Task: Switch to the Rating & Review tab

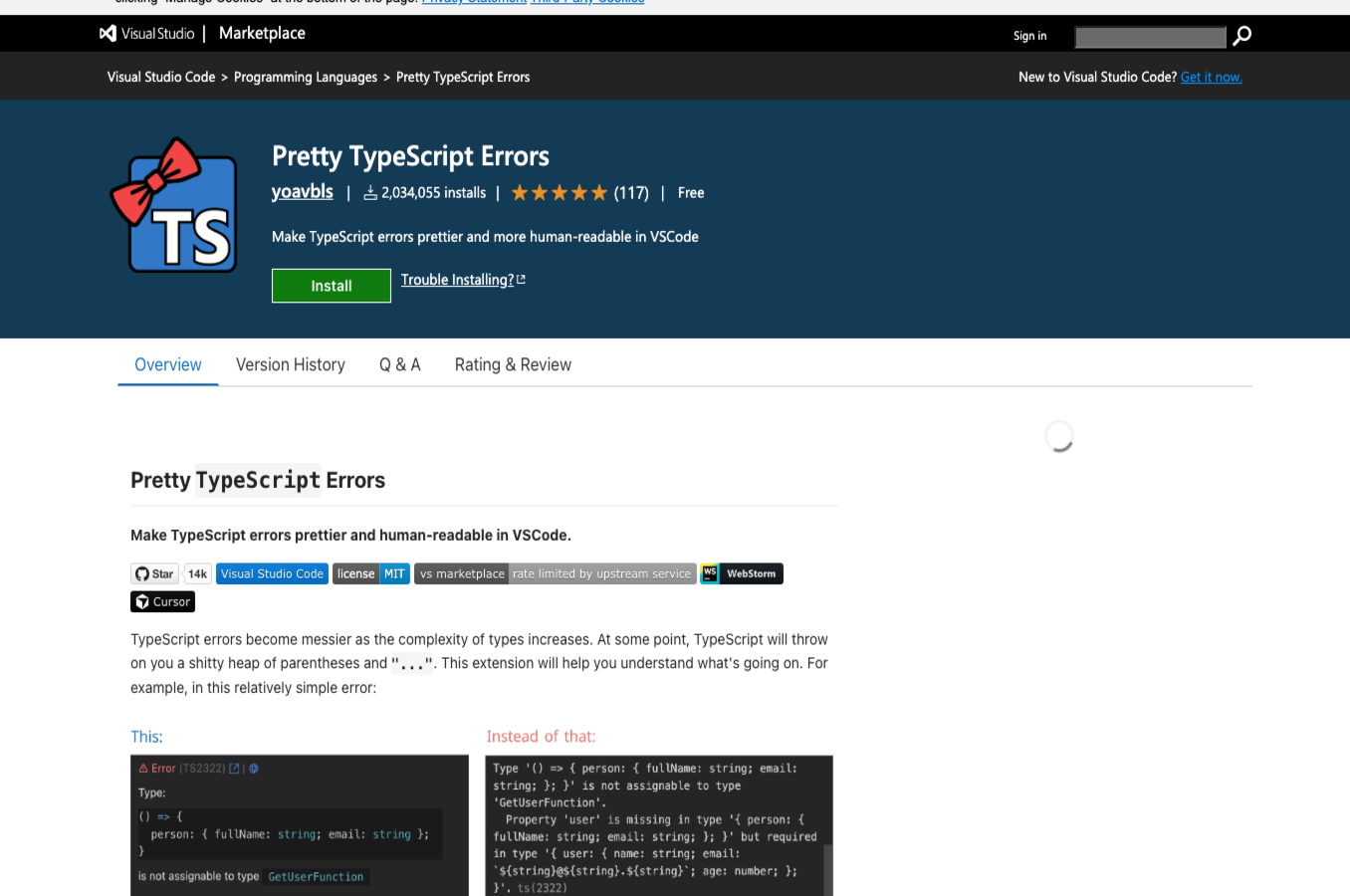Action: (513, 364)
